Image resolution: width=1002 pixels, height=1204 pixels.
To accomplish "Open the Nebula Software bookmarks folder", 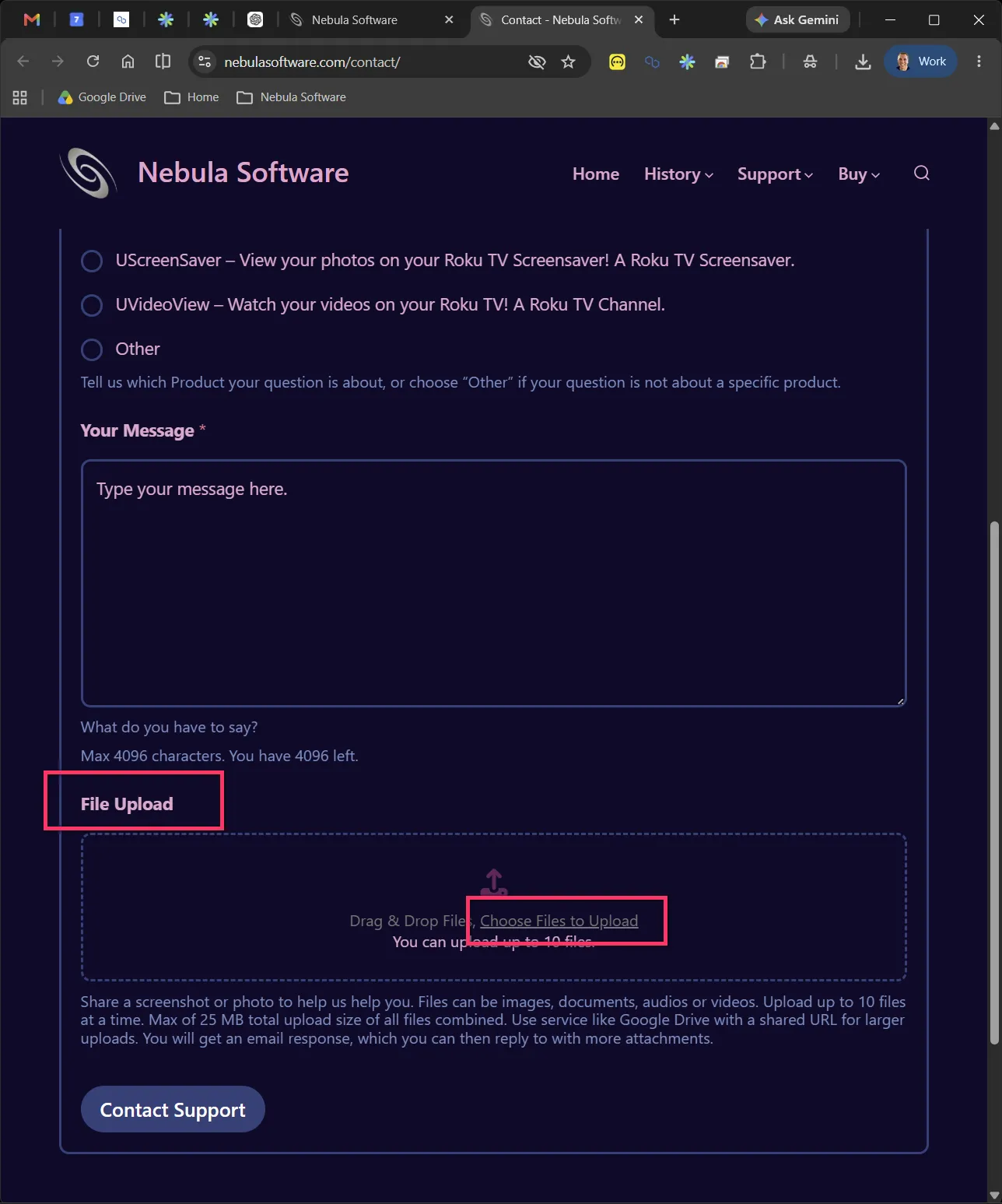I will tap(292, 97).
